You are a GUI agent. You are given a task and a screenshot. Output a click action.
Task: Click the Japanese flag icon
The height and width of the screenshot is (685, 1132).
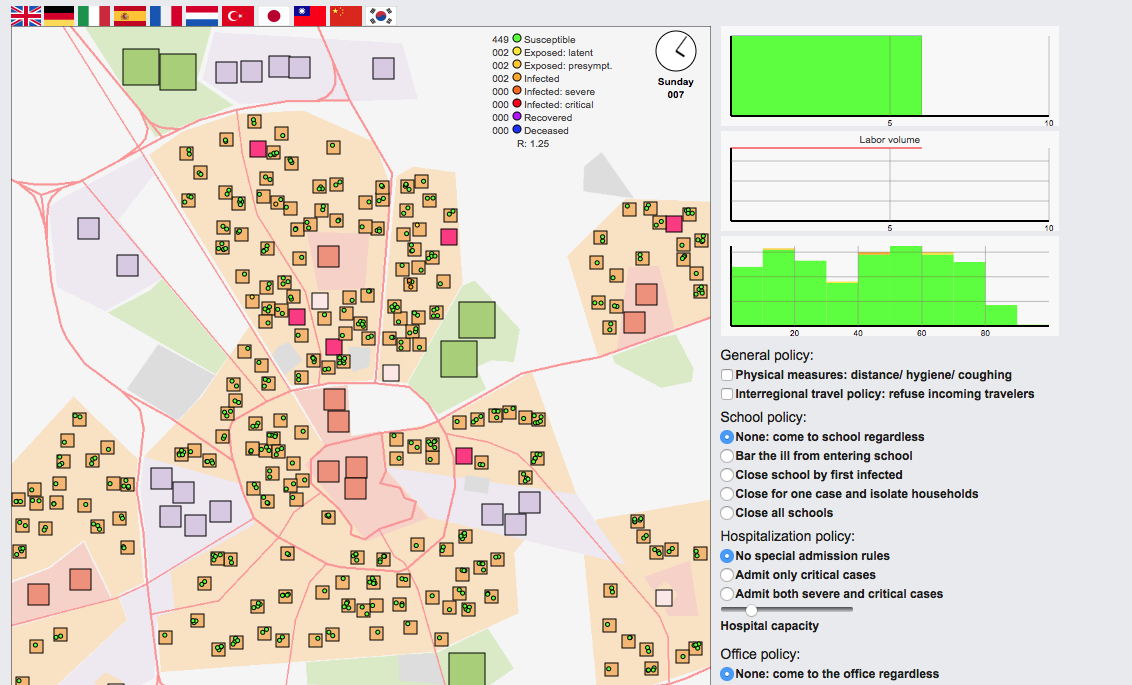coord(273,15)
